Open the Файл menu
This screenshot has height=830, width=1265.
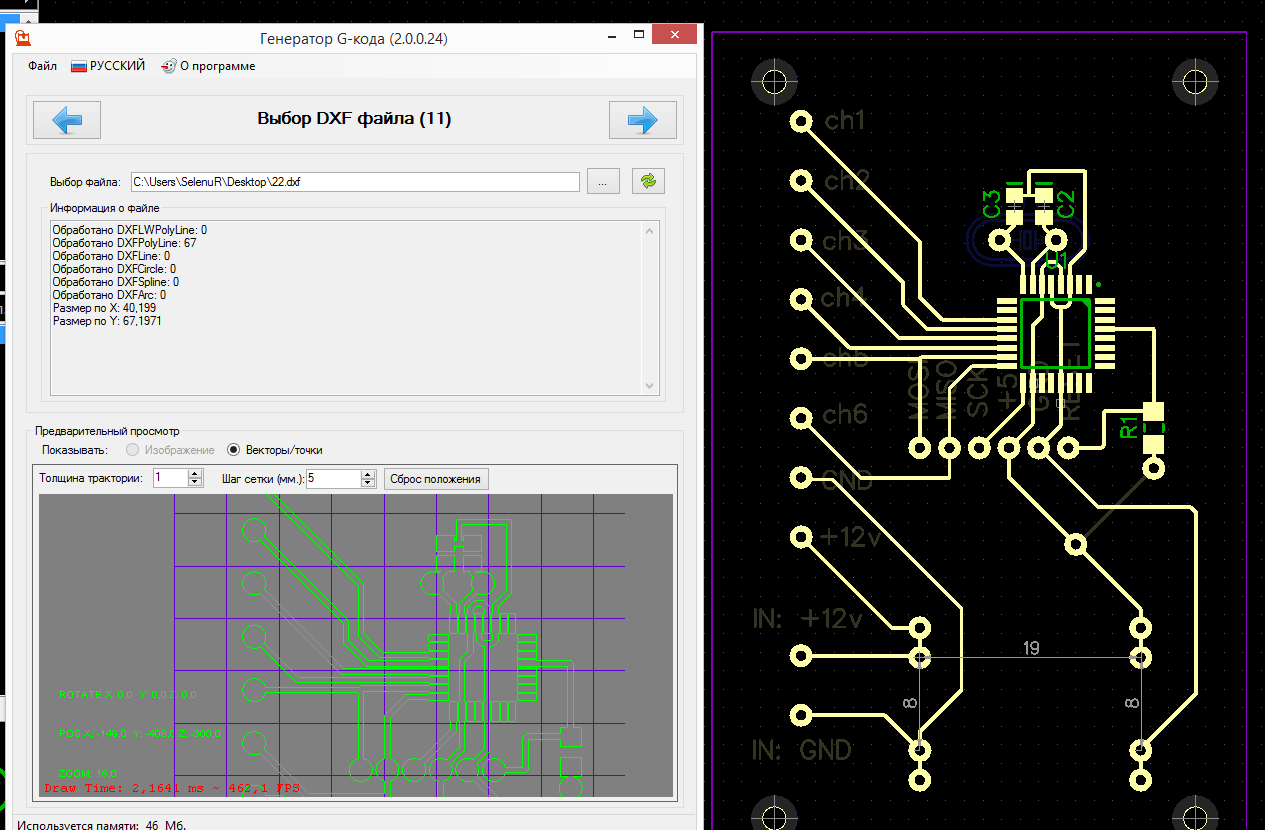tap(42, 66)
